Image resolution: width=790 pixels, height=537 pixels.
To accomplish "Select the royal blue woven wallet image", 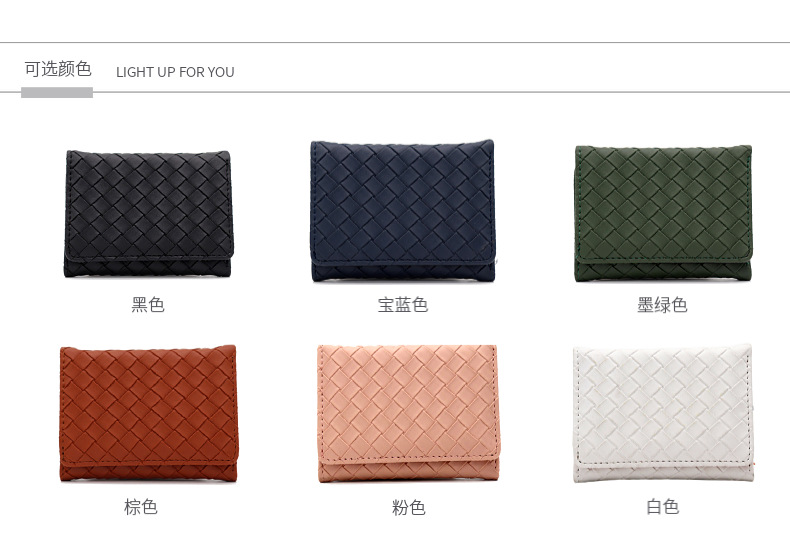I will (x=403, y=211).
